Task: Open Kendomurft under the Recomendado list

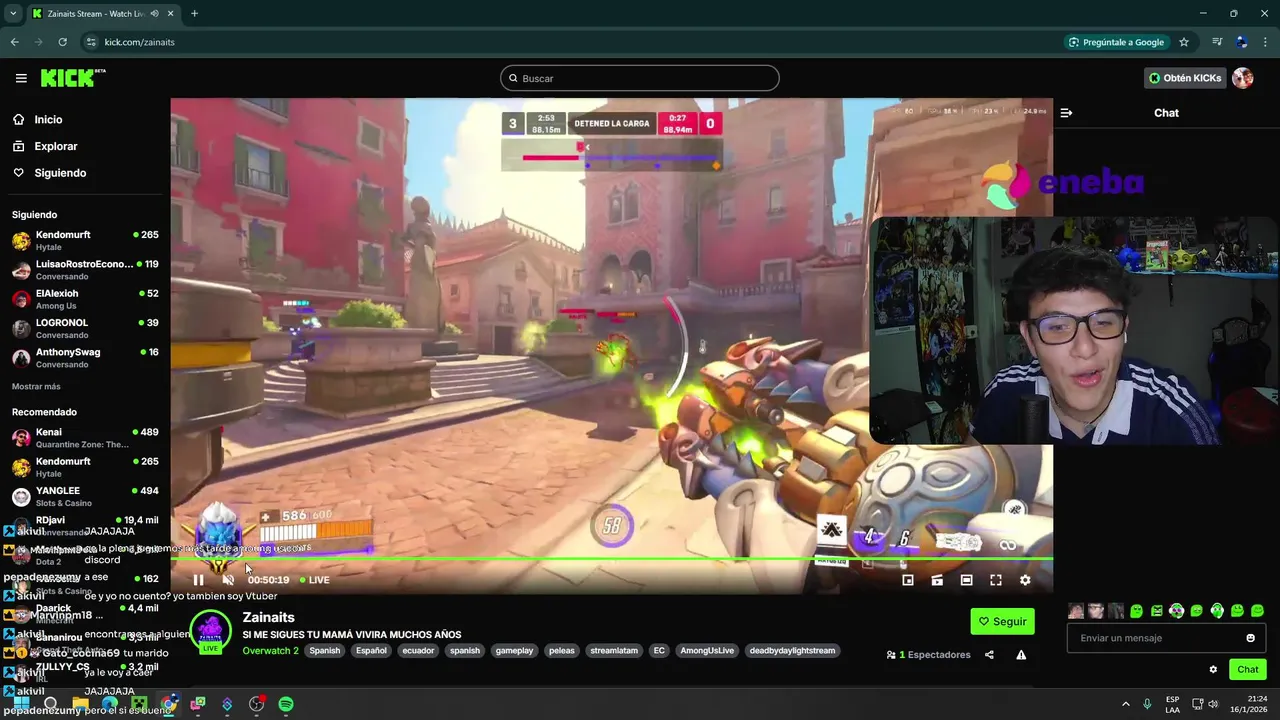Action: click(85, 467)
